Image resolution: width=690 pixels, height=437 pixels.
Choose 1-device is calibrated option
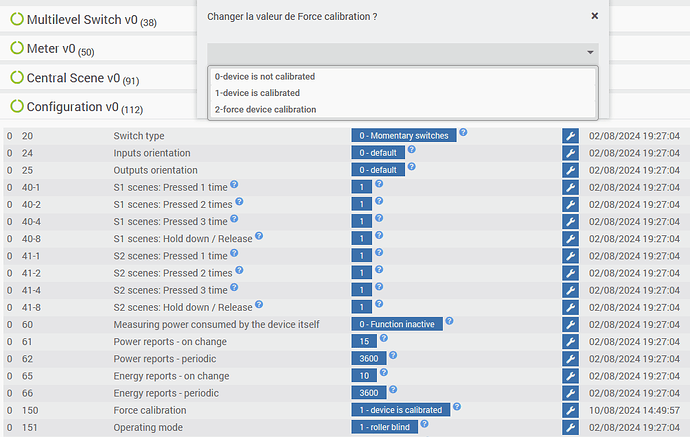(257, 93)
